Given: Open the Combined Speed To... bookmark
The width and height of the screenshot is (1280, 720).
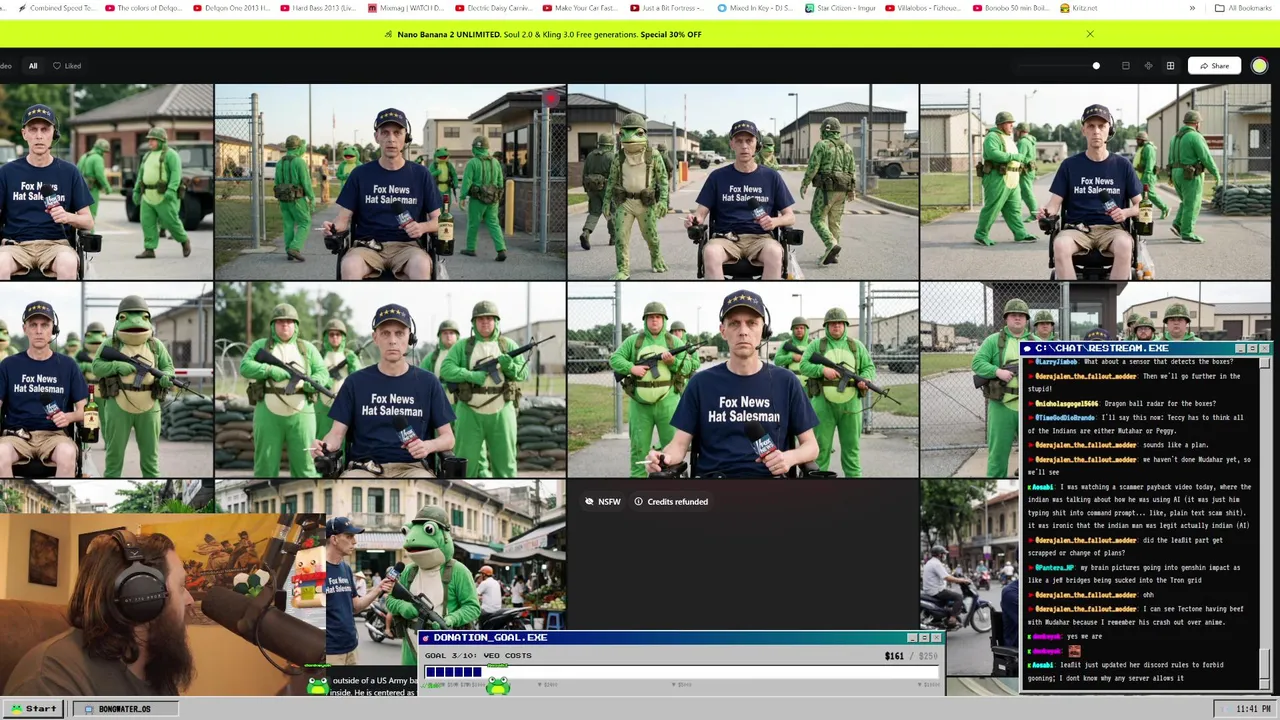Looking at the screenshot, I should (x=56, y=8).
